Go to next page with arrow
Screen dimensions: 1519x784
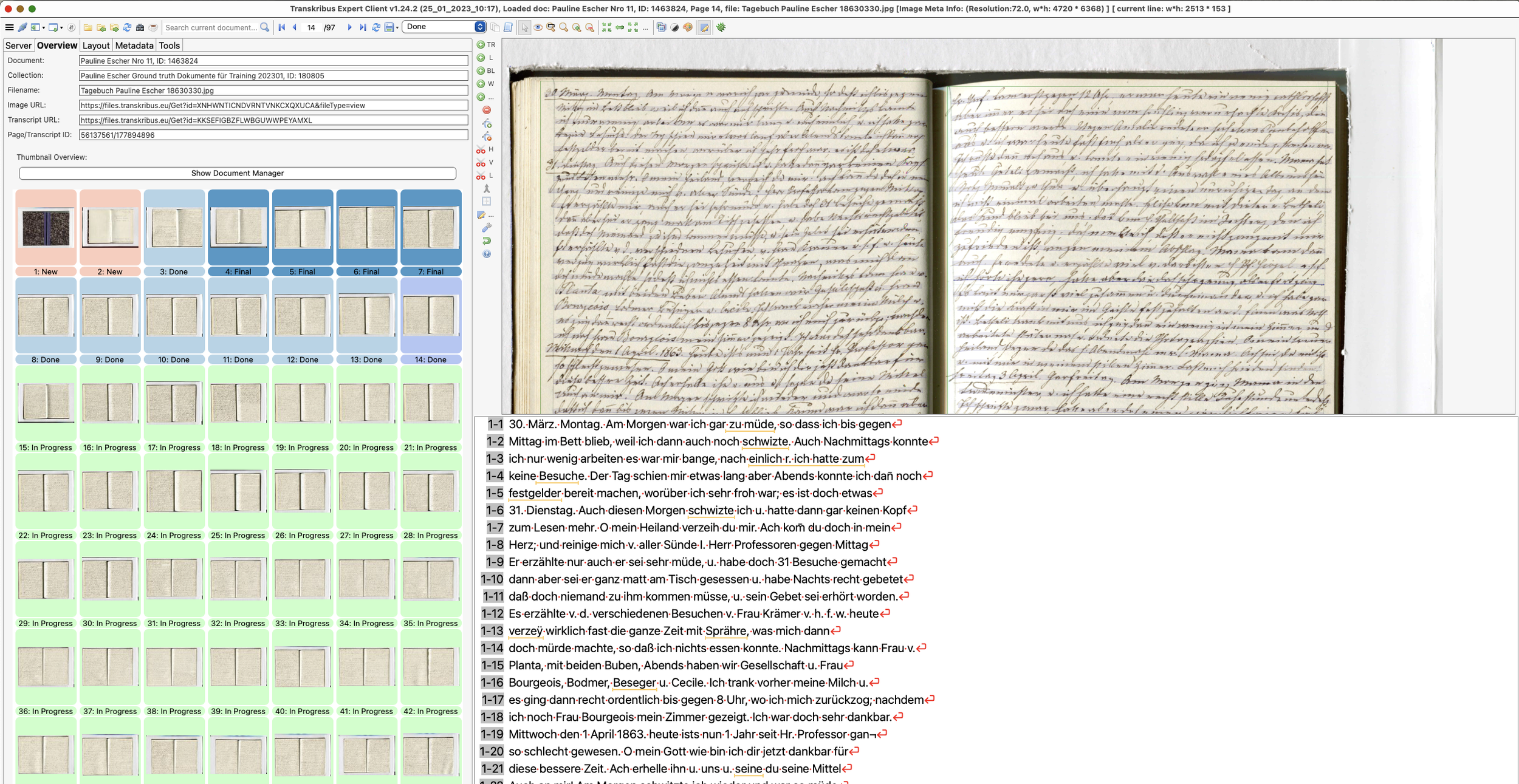(x=349, y=27)
